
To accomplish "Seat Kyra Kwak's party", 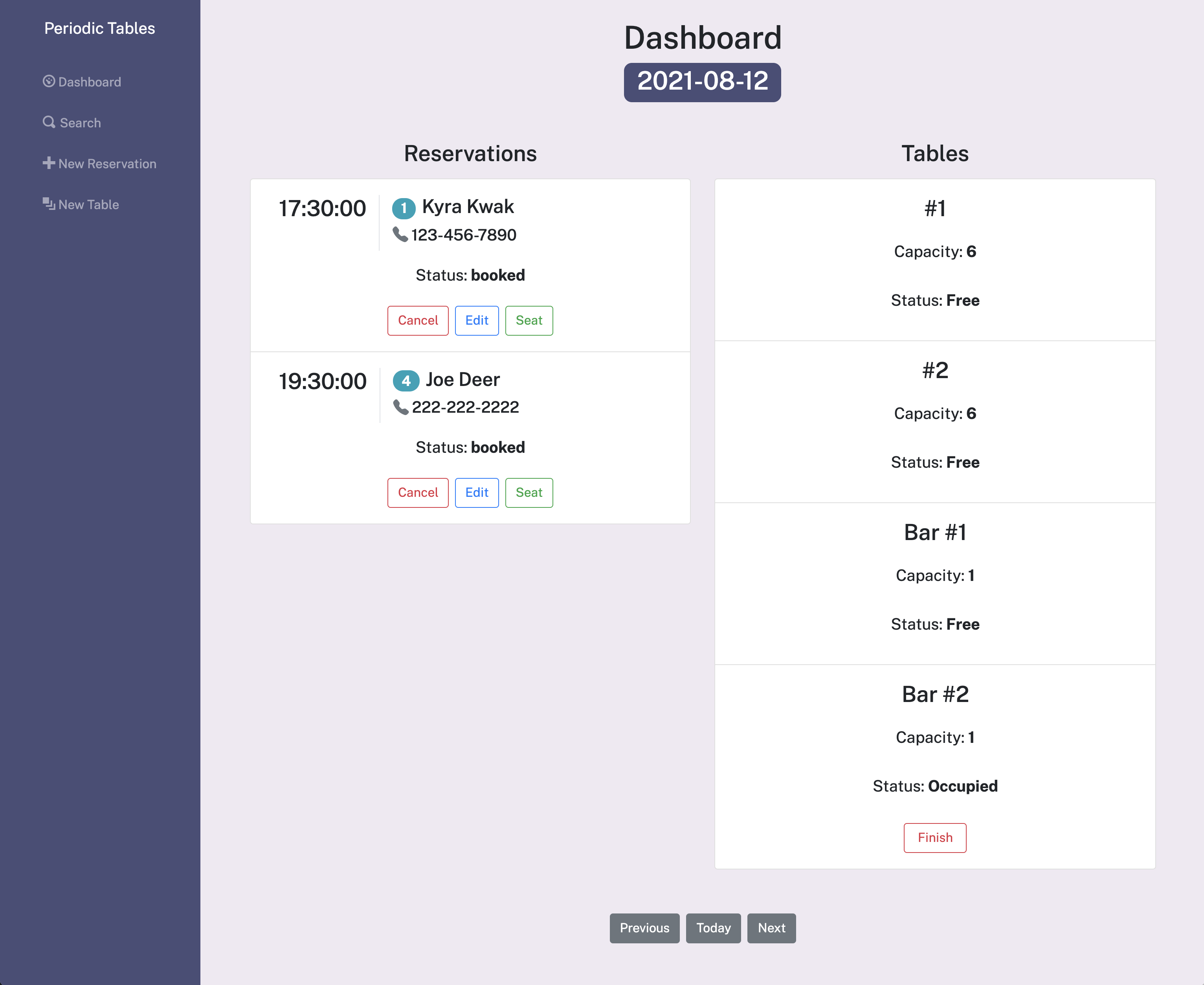I will pos(529,321).
